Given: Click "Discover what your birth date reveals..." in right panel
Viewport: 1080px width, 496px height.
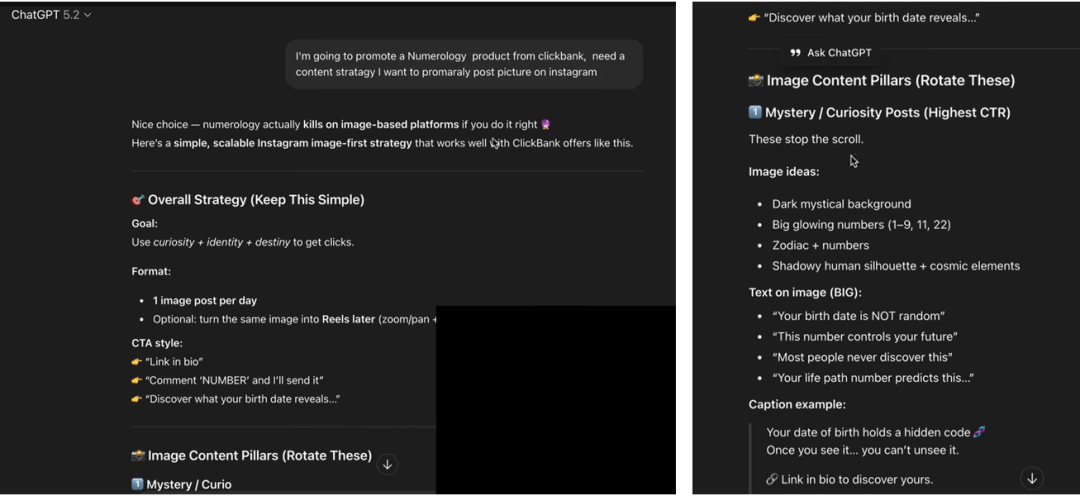Looking at the screenshot, I should tap(864, 18).
